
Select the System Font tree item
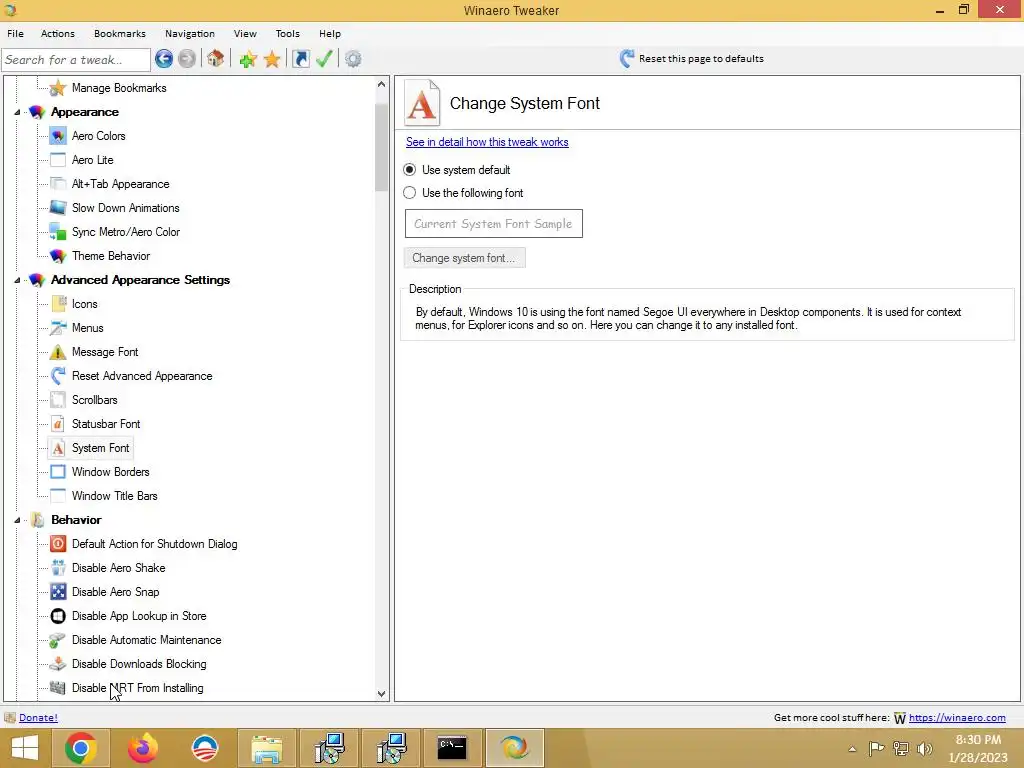[x=101, y=448]
